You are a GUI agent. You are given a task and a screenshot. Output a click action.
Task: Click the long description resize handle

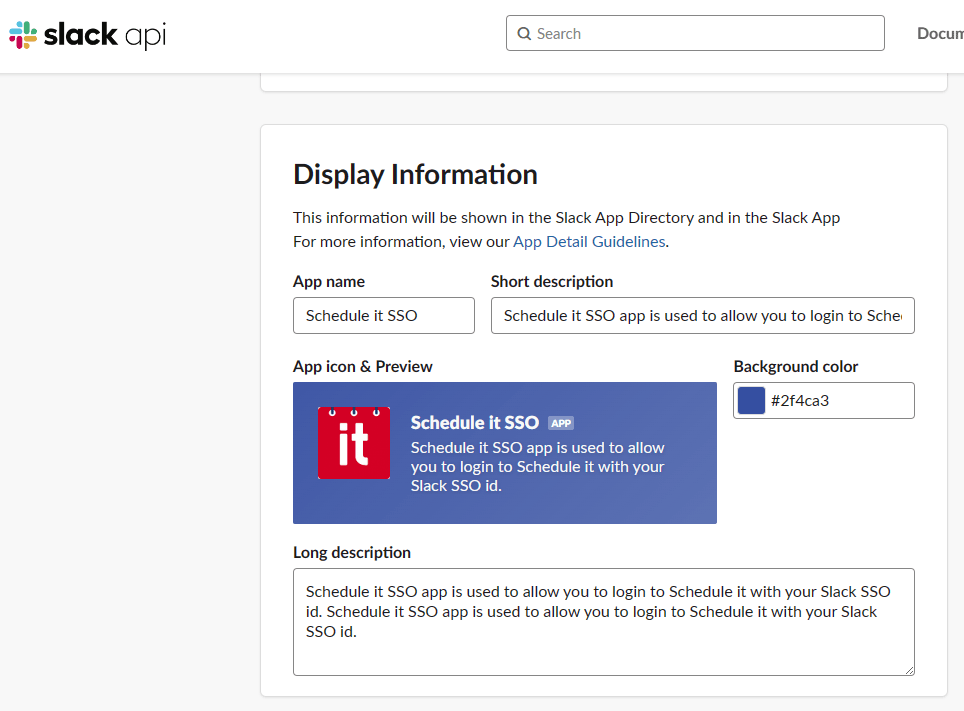[909, 670]
